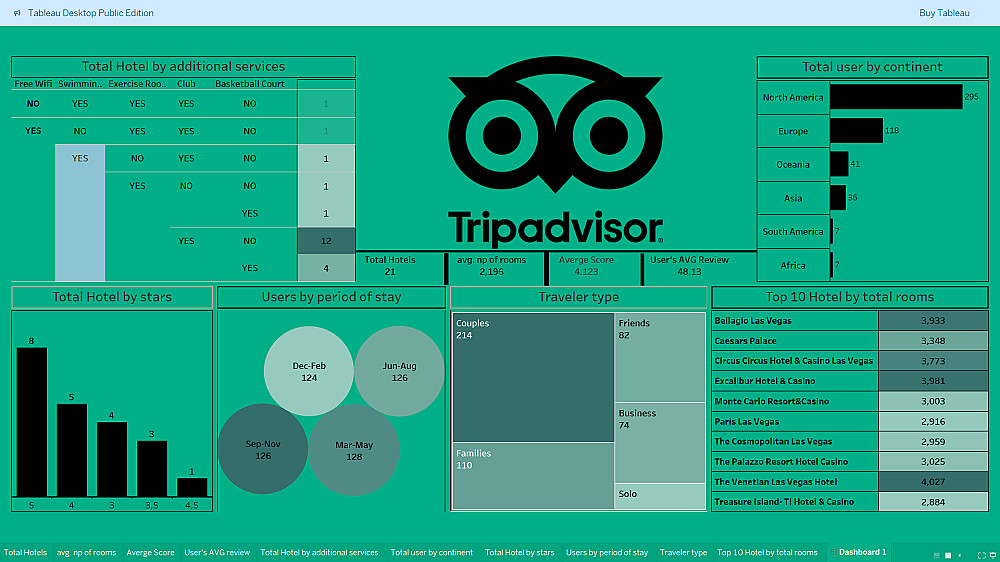Open the Total Hotels sheet tab
1000x562 pixels.
tap(26, 552)
